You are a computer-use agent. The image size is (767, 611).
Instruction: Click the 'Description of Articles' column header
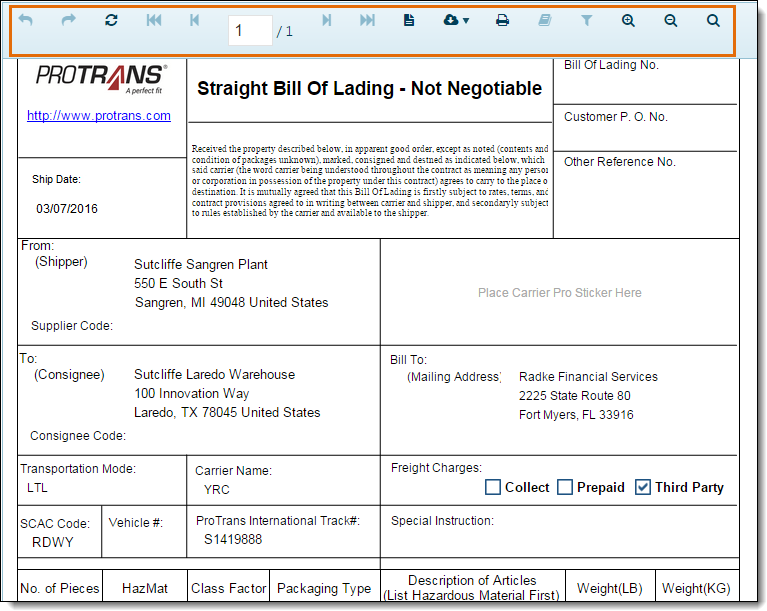pyautogui.click(x=472, y=581)
